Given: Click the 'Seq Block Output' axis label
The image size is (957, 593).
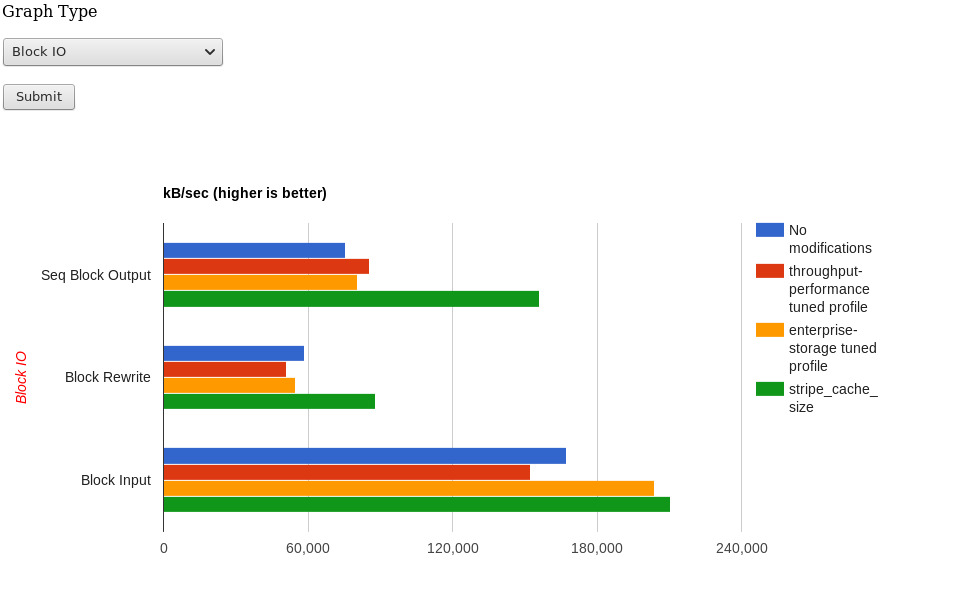Looking at the screenshot, I should (x=96, y=275).
